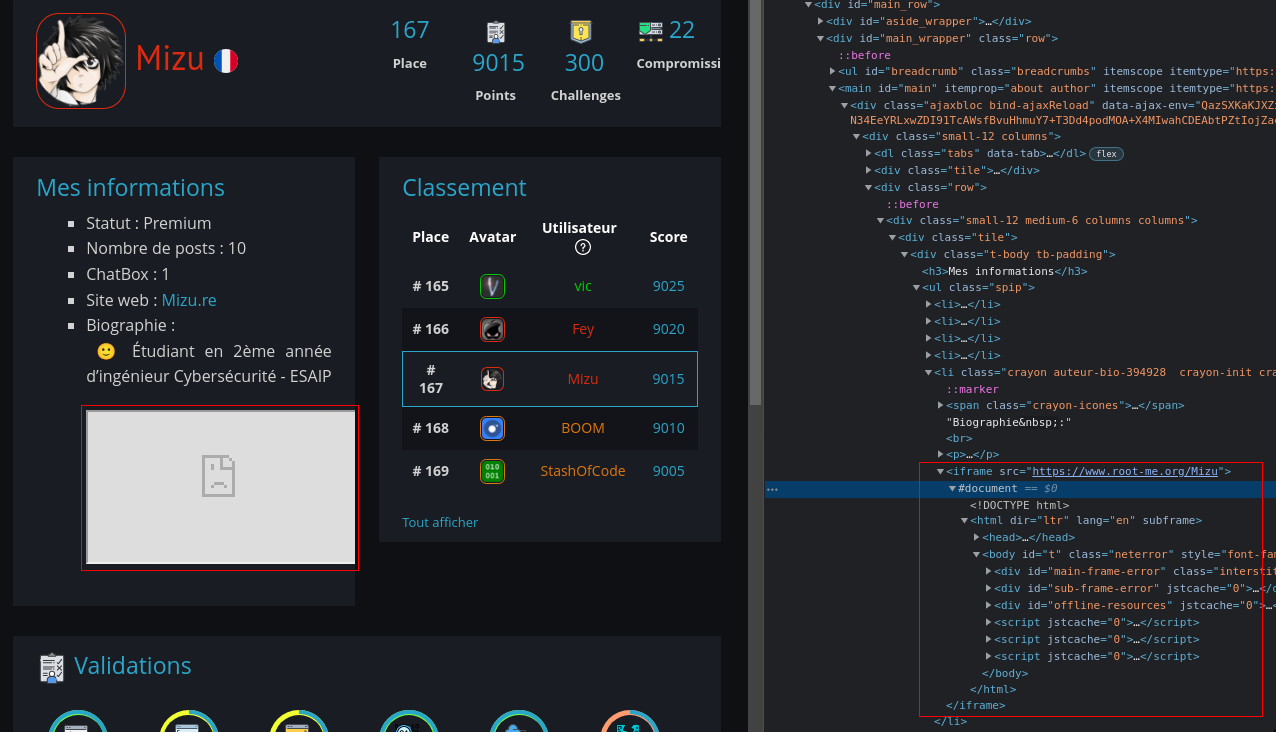Click Mizu's small avatar in ranking

pos(492,379)
